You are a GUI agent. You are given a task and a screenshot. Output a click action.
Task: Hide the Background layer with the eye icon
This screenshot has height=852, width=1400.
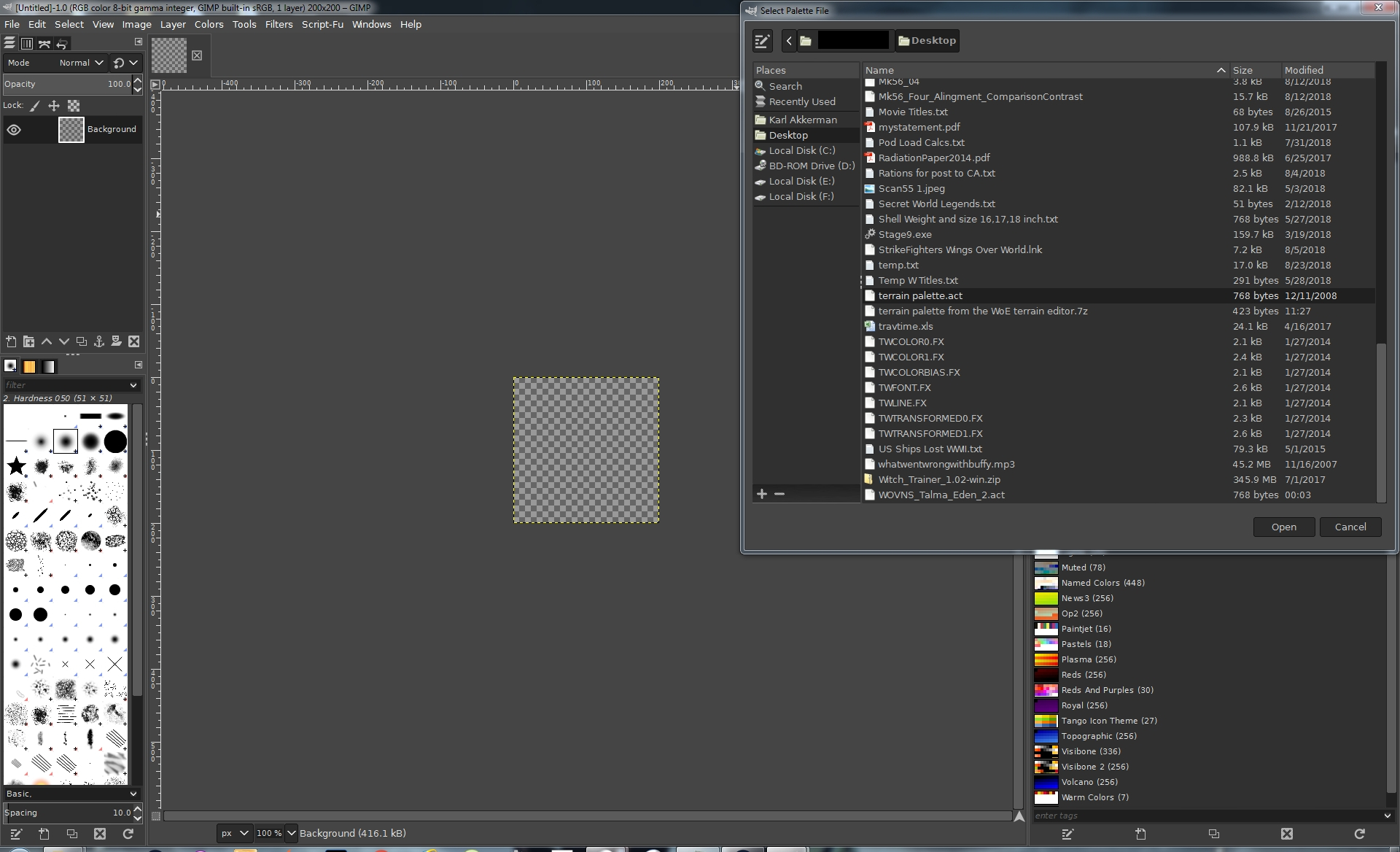pyautogui.click(x=14, y=130)
